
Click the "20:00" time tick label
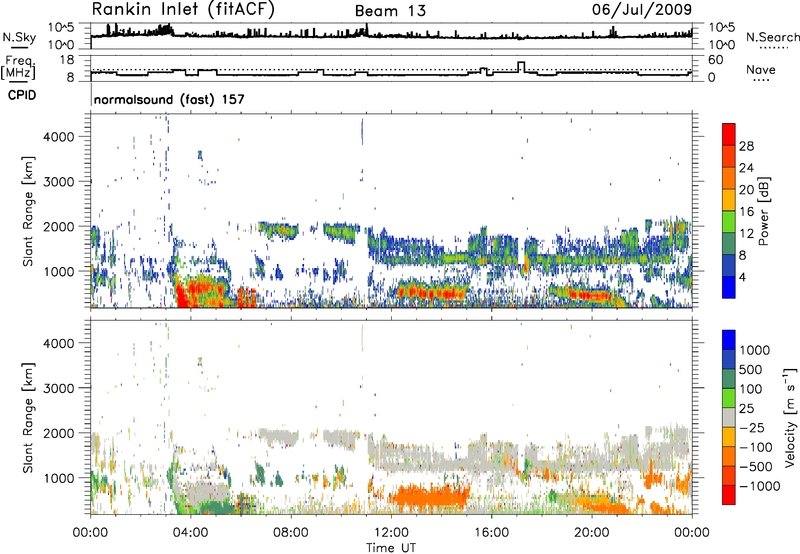[x=591, y=533]
